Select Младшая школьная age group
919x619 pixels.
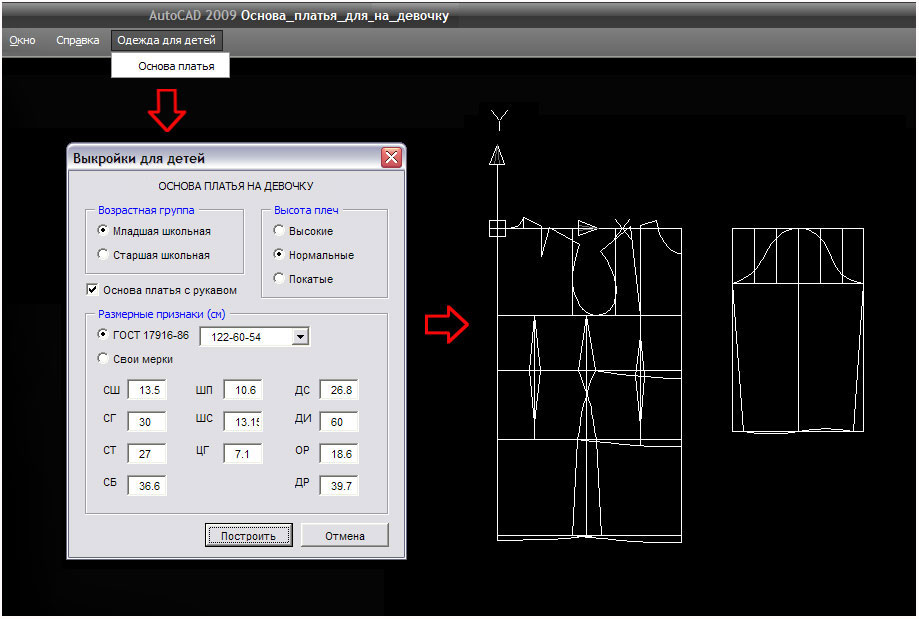(103, 231)
